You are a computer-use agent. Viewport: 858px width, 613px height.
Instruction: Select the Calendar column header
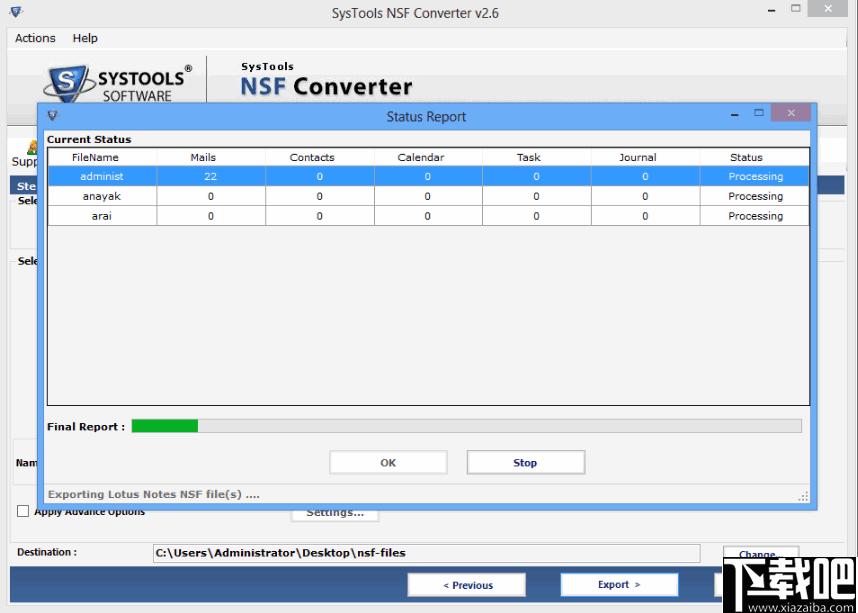[428, 157]
